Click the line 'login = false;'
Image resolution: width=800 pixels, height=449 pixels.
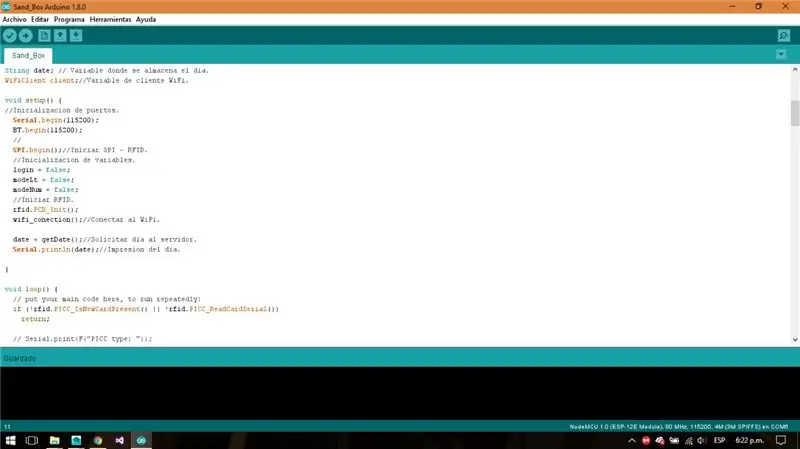[x=41, y=170]
